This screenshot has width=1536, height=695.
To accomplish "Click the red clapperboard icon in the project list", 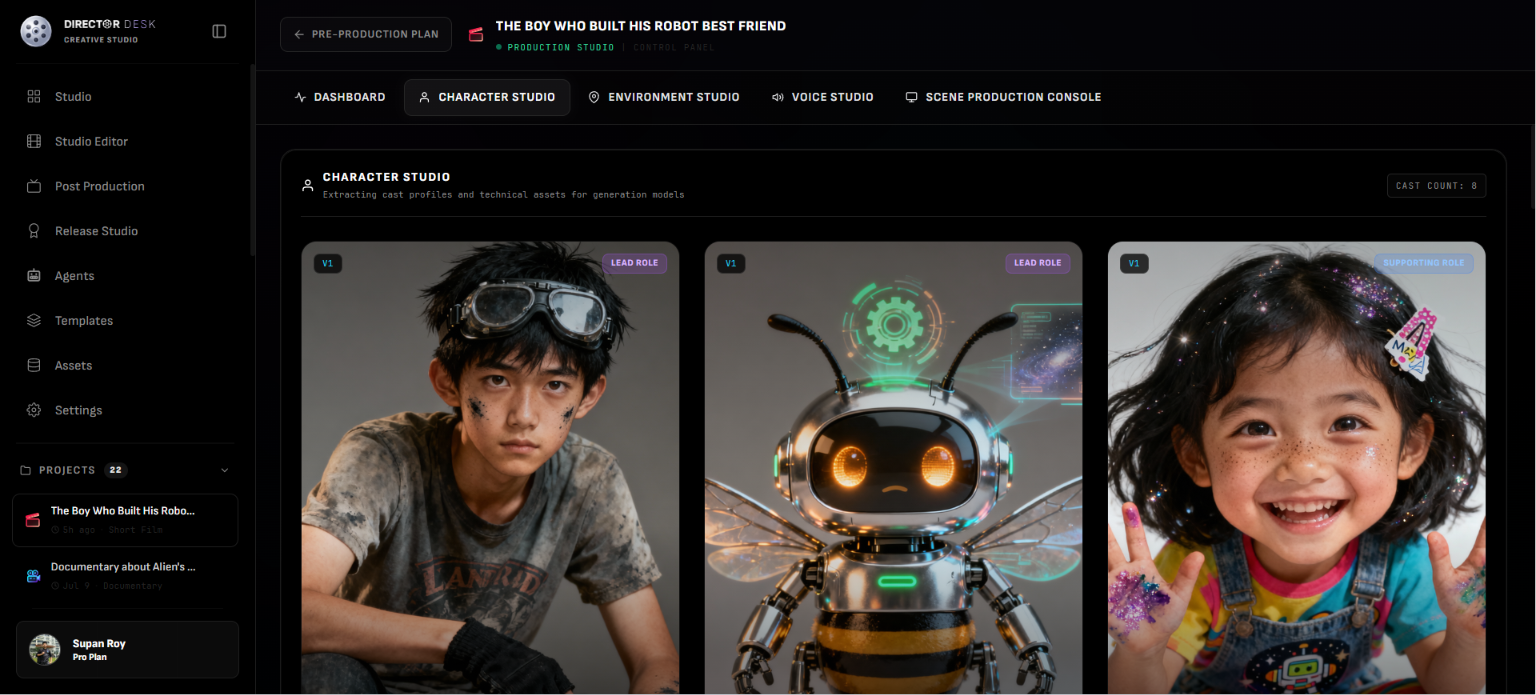I will pyautogui.click(x=33, y=520).
